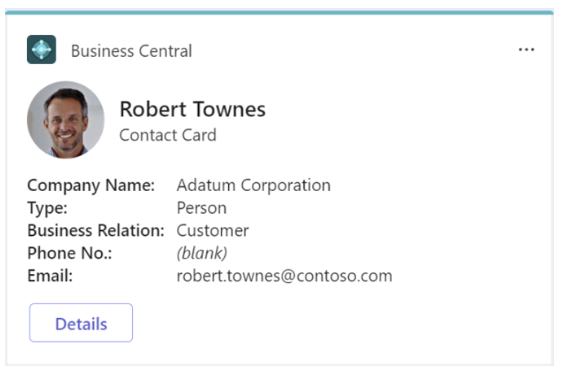Select the name 'Robert Townes'

tap(193, 109)
